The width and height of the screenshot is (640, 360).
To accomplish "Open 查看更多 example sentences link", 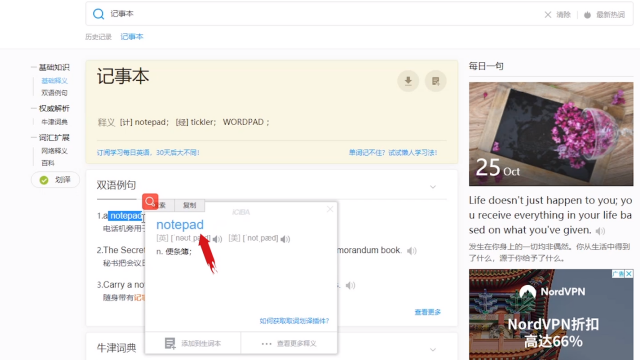I will [x=428, y=312].
